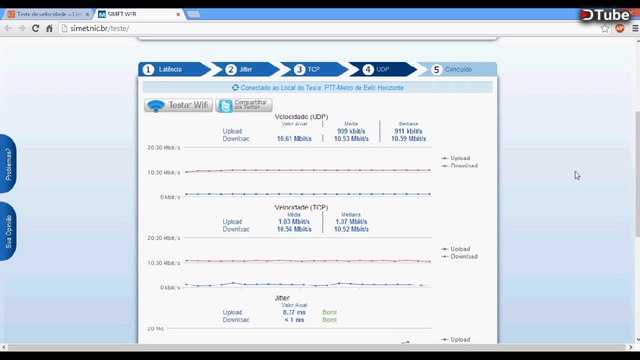640x360 pixels.
Task: Go to the browser home icon
Action: [x=49, y=28]
